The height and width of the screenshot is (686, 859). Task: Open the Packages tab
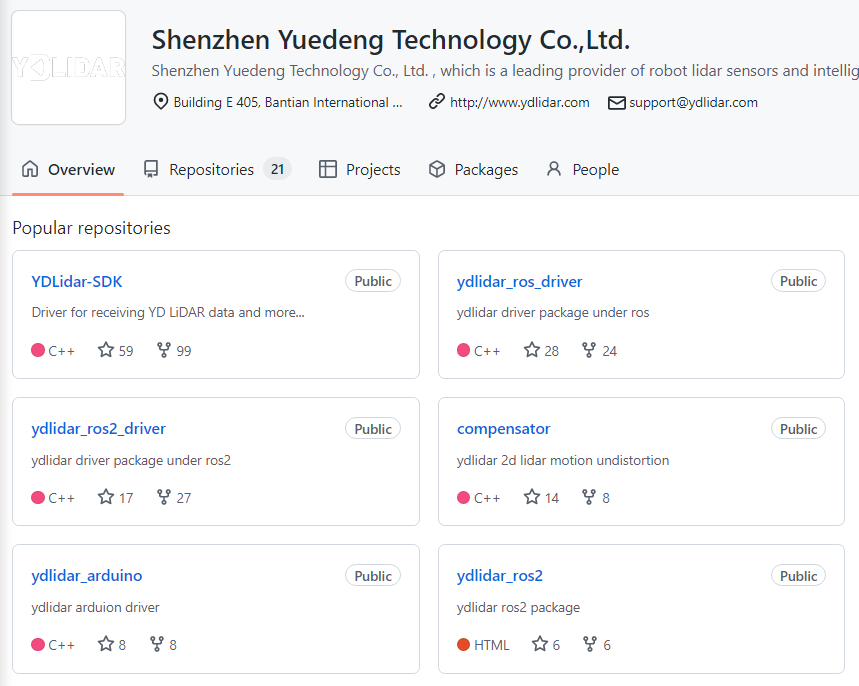473,169
